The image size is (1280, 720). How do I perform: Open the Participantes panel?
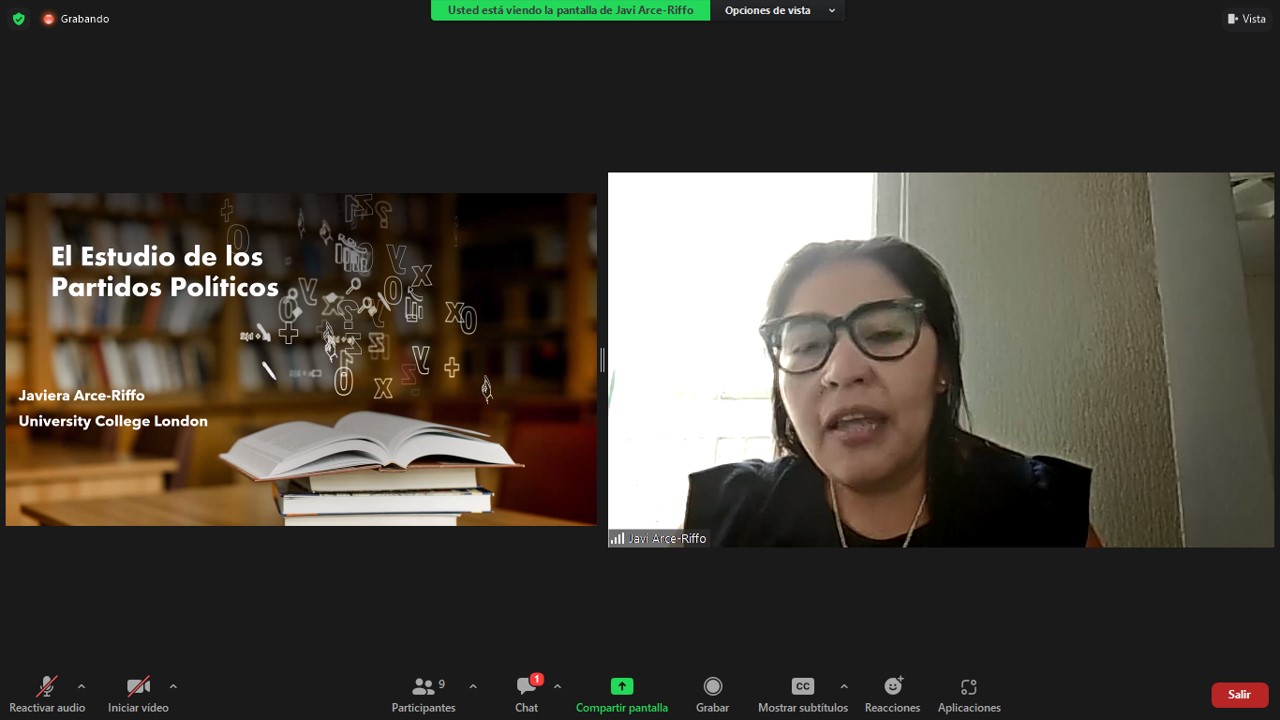click(424, 694)
